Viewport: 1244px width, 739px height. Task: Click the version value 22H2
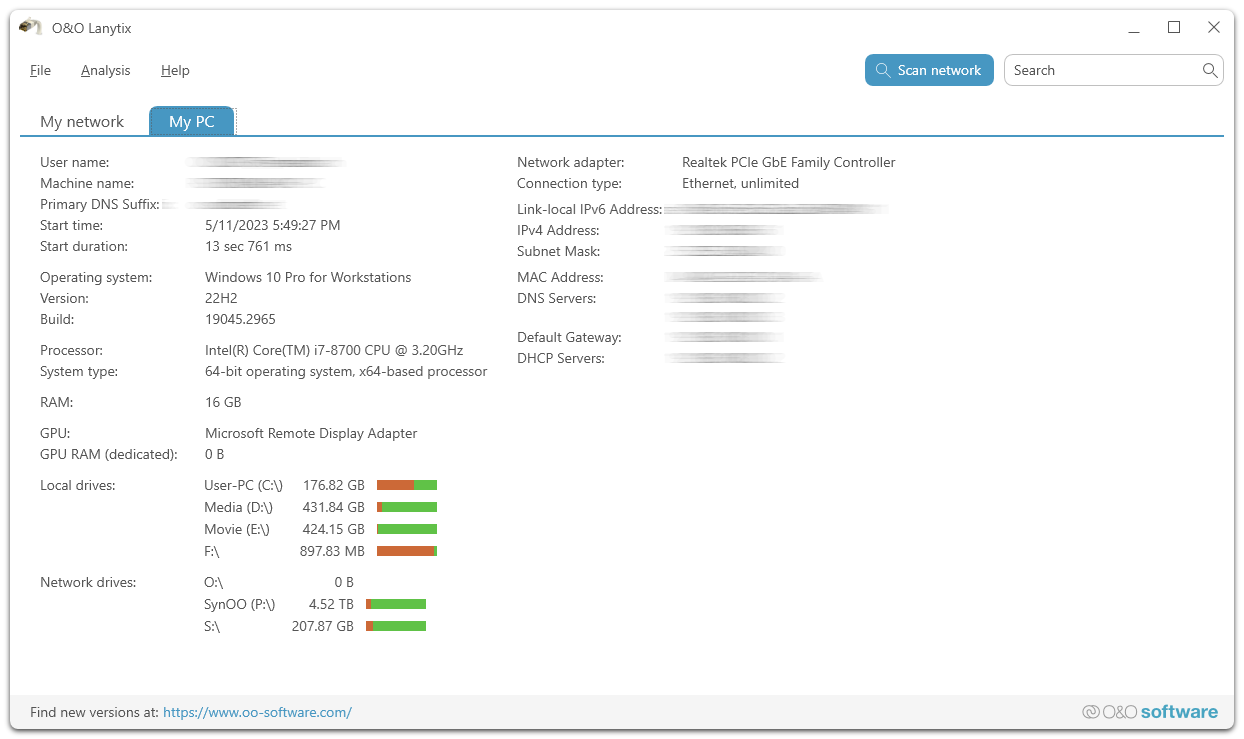(221, 298)
